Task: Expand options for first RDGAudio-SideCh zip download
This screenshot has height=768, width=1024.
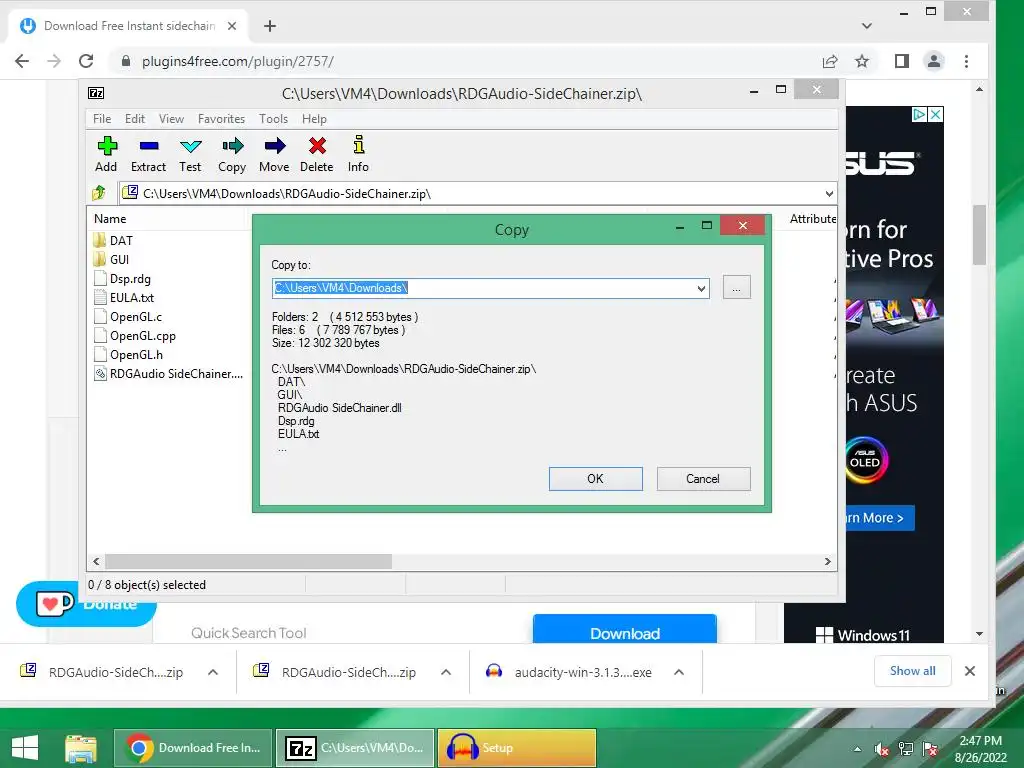Action: pyautogui.click(x=213, y=672)
